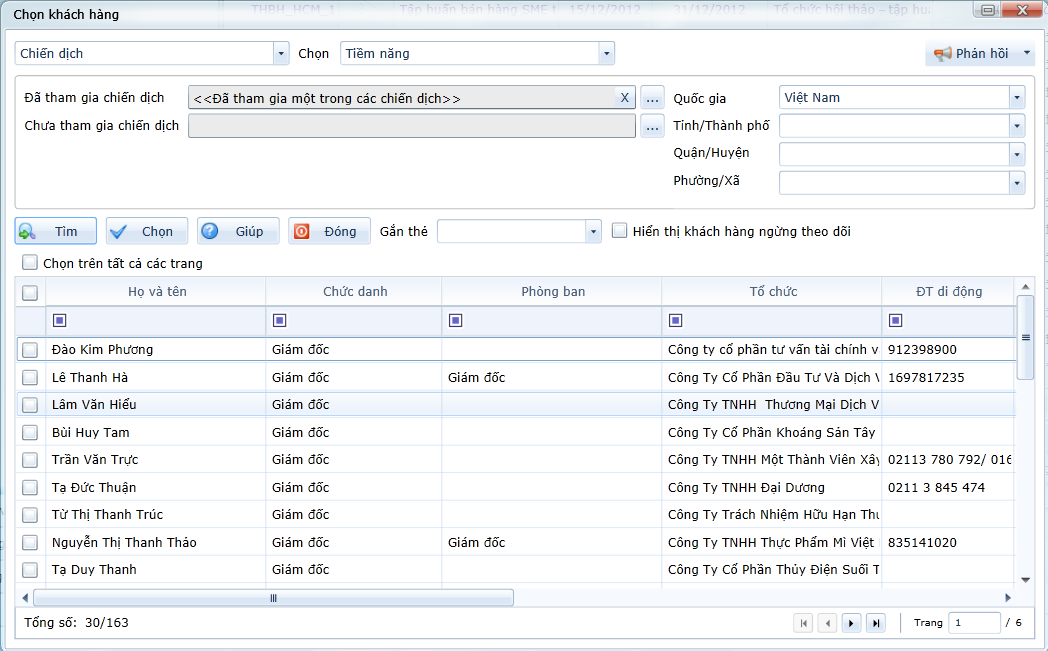Clear the Đã tham gia chiến dịch field with X
Image resolution: width=1048 pixels, height=651 pixels.
[x=625, y=98]
